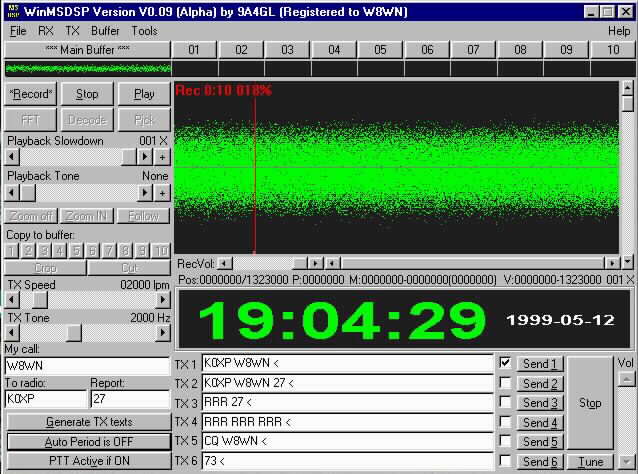Toggle Auto Period is OFF button

click(x=89, y=441)
